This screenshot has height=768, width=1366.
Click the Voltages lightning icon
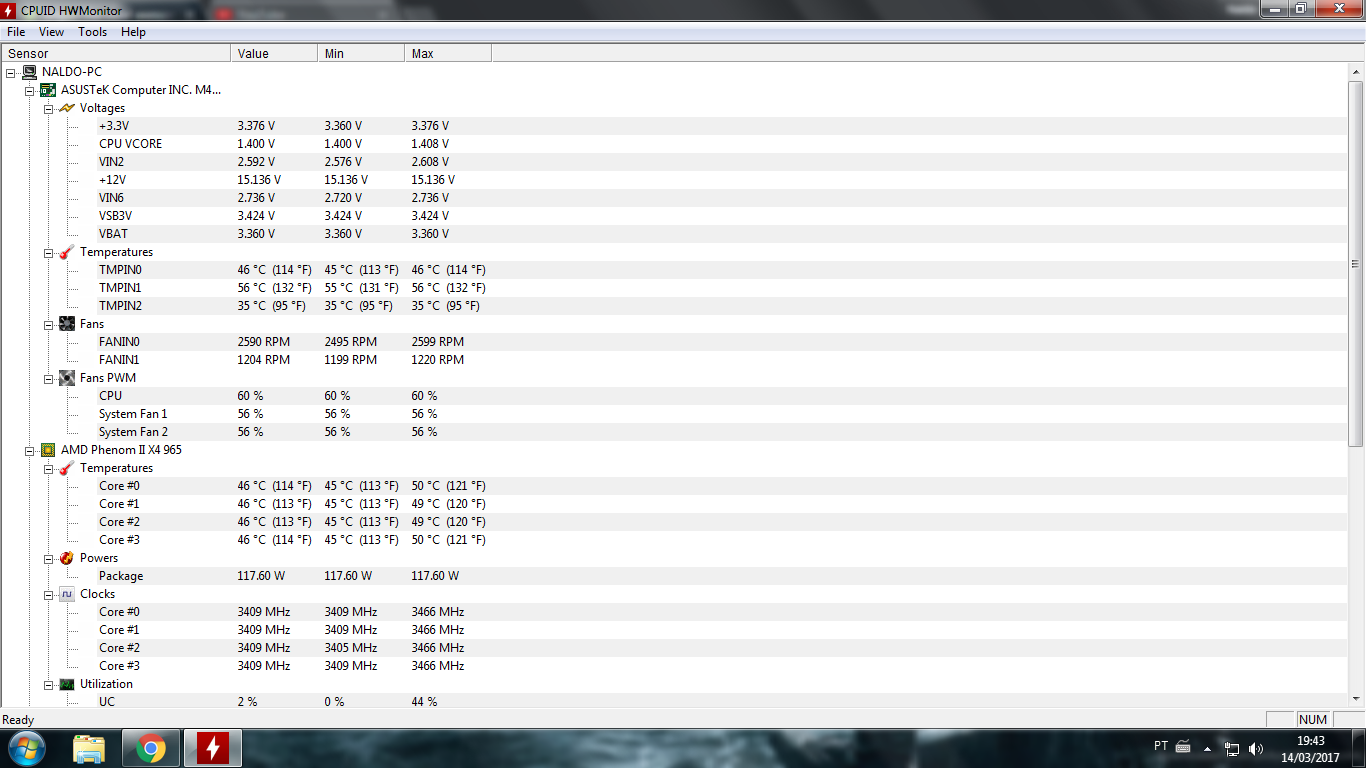pyautogui.click(x=67, y=108)
